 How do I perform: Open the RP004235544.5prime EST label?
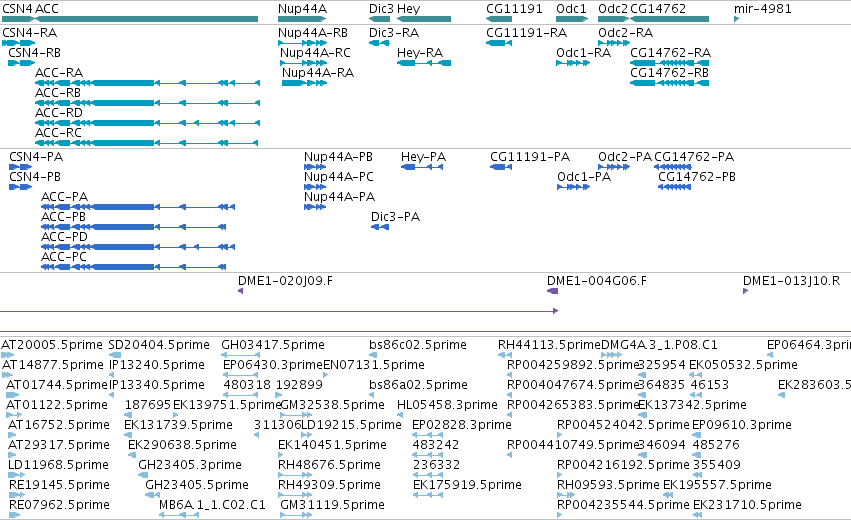623,505
